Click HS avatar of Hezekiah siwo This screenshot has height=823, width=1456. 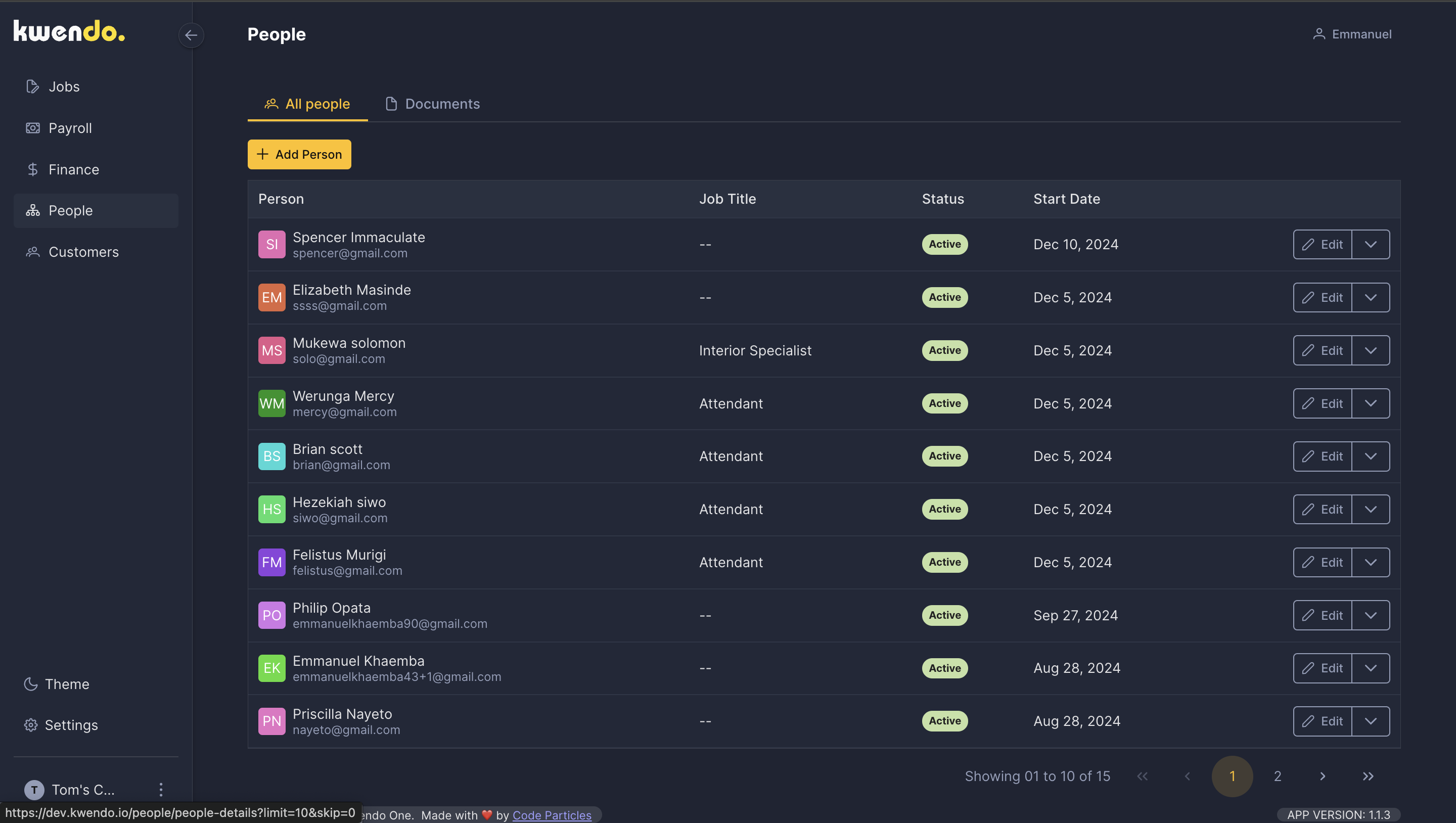272,509
